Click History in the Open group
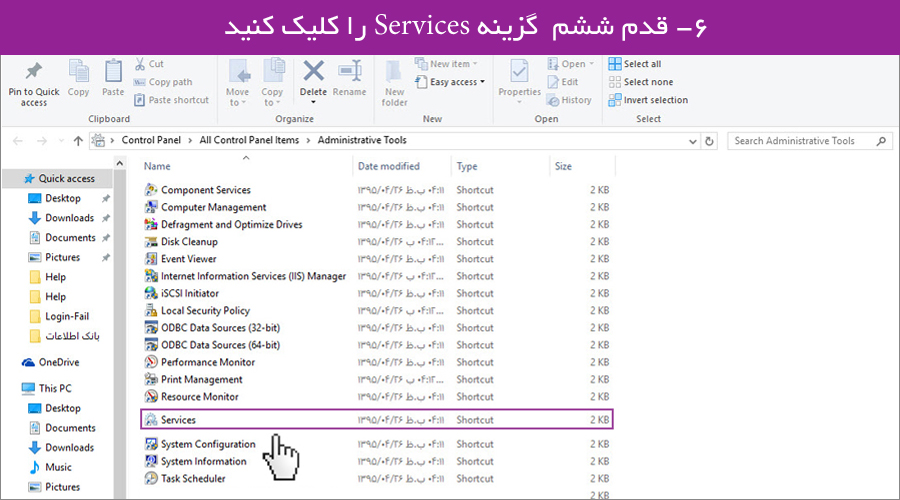Image resolution: width=900 pixels, height=500 pixels. [569, 100]
